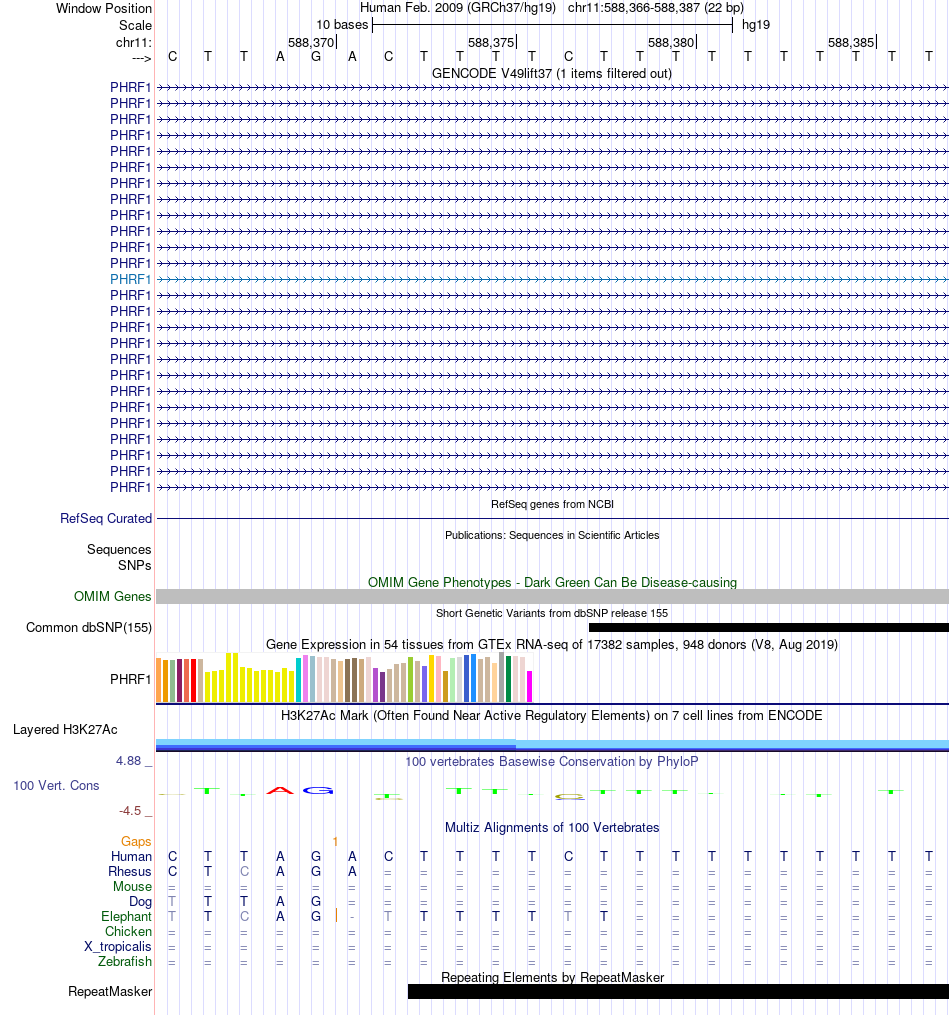Image resolution: width=950 pixels, height=1015 pixels.
Task: Click the PHRF1 label beside the GTEx chart
Action: 130,679
